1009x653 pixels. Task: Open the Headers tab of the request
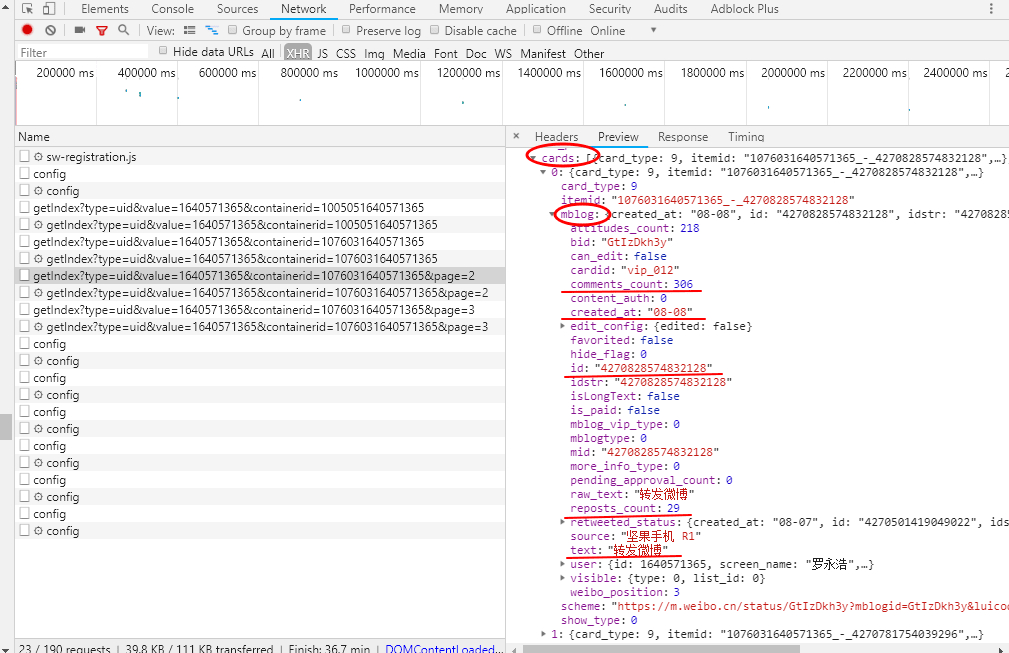[556, 137]
